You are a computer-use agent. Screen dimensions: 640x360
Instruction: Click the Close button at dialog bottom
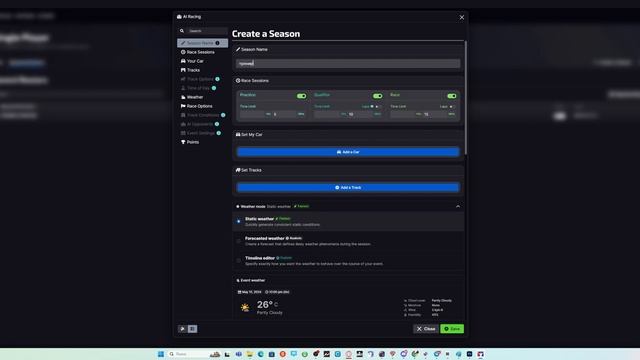click(x=426, y=329)
